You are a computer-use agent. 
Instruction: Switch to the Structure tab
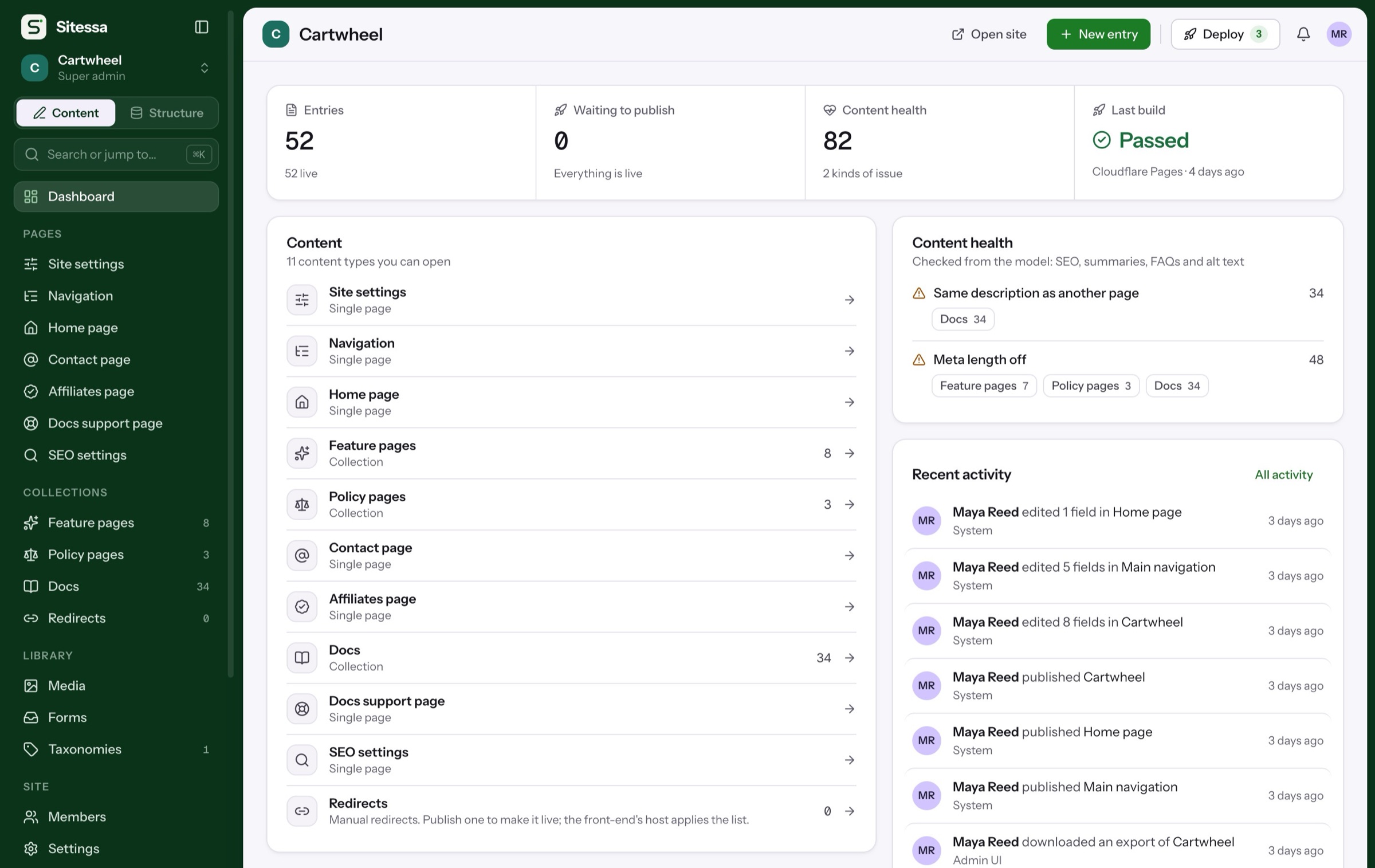click(167, 113)
